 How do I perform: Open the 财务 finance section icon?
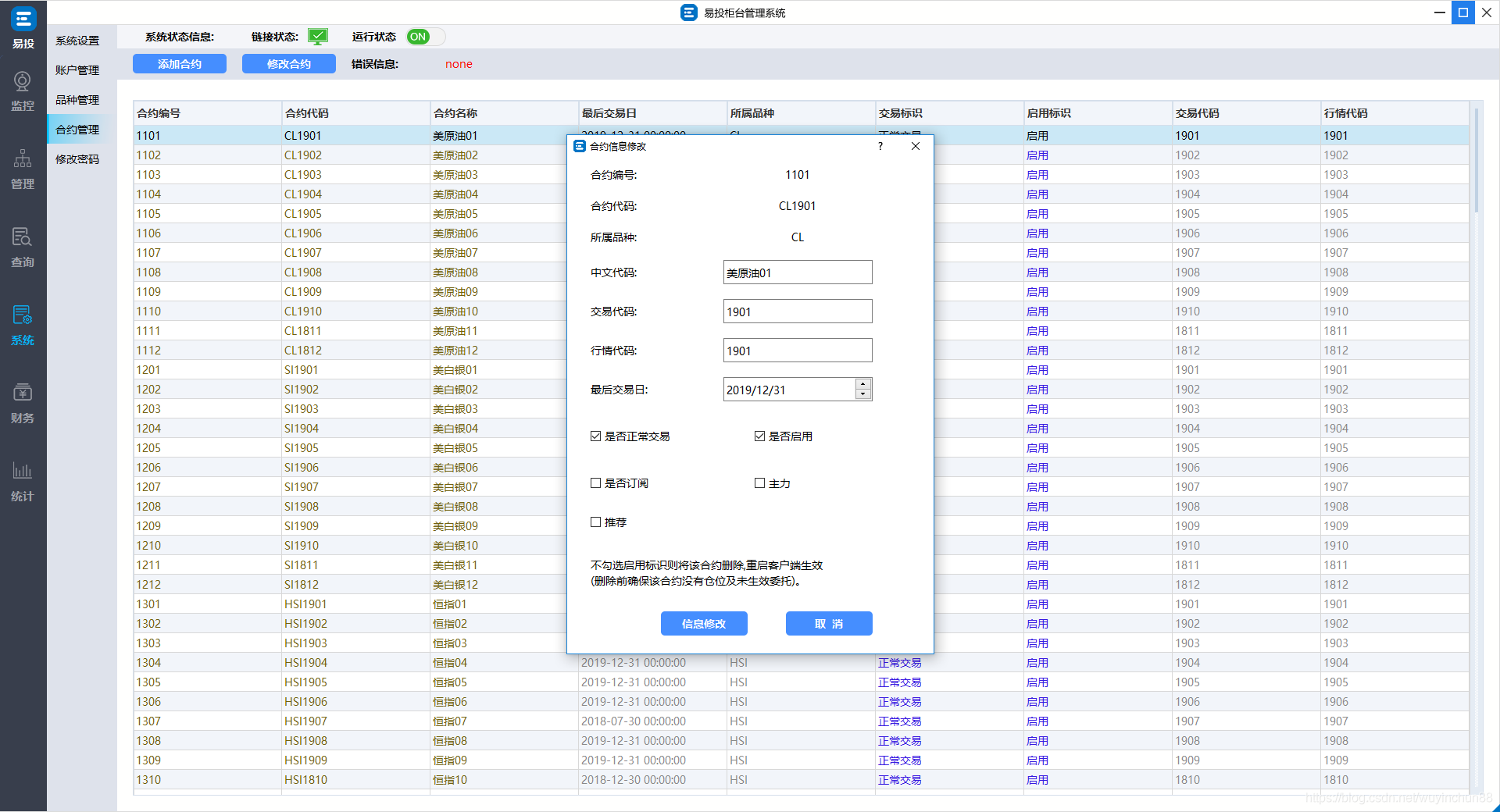point(23,393)
